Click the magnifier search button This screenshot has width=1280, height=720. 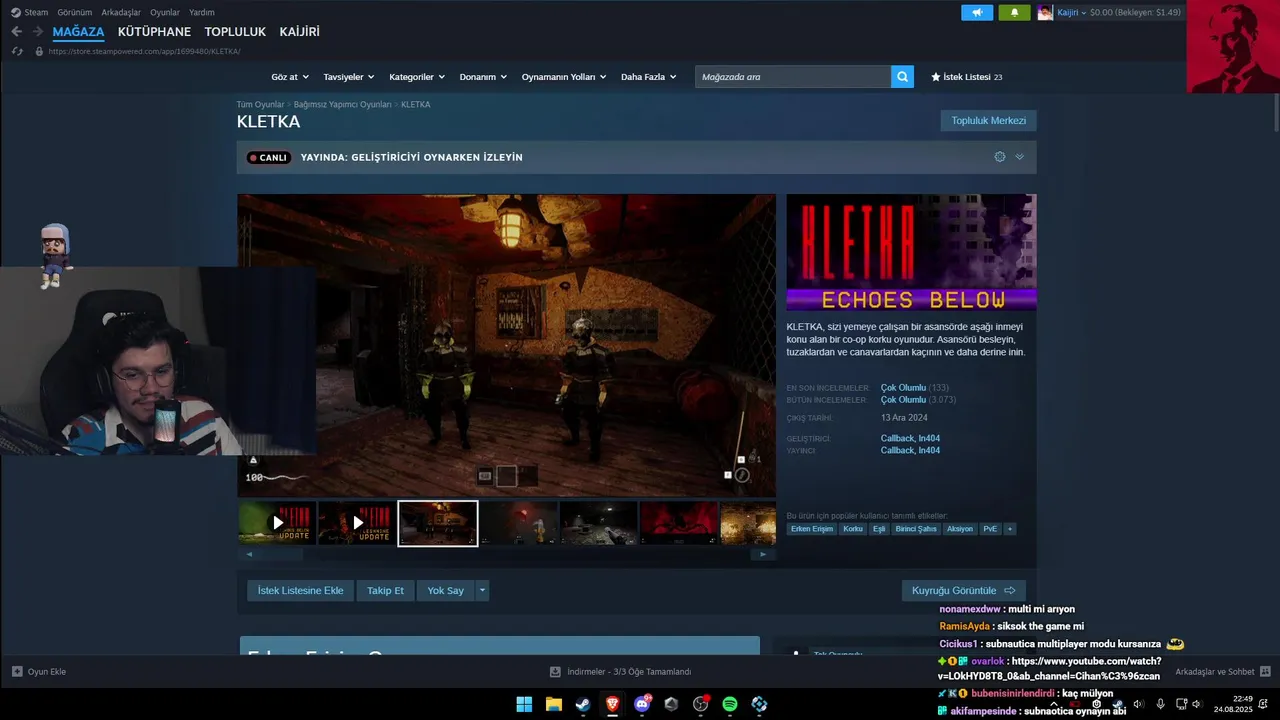coord(902,77)
